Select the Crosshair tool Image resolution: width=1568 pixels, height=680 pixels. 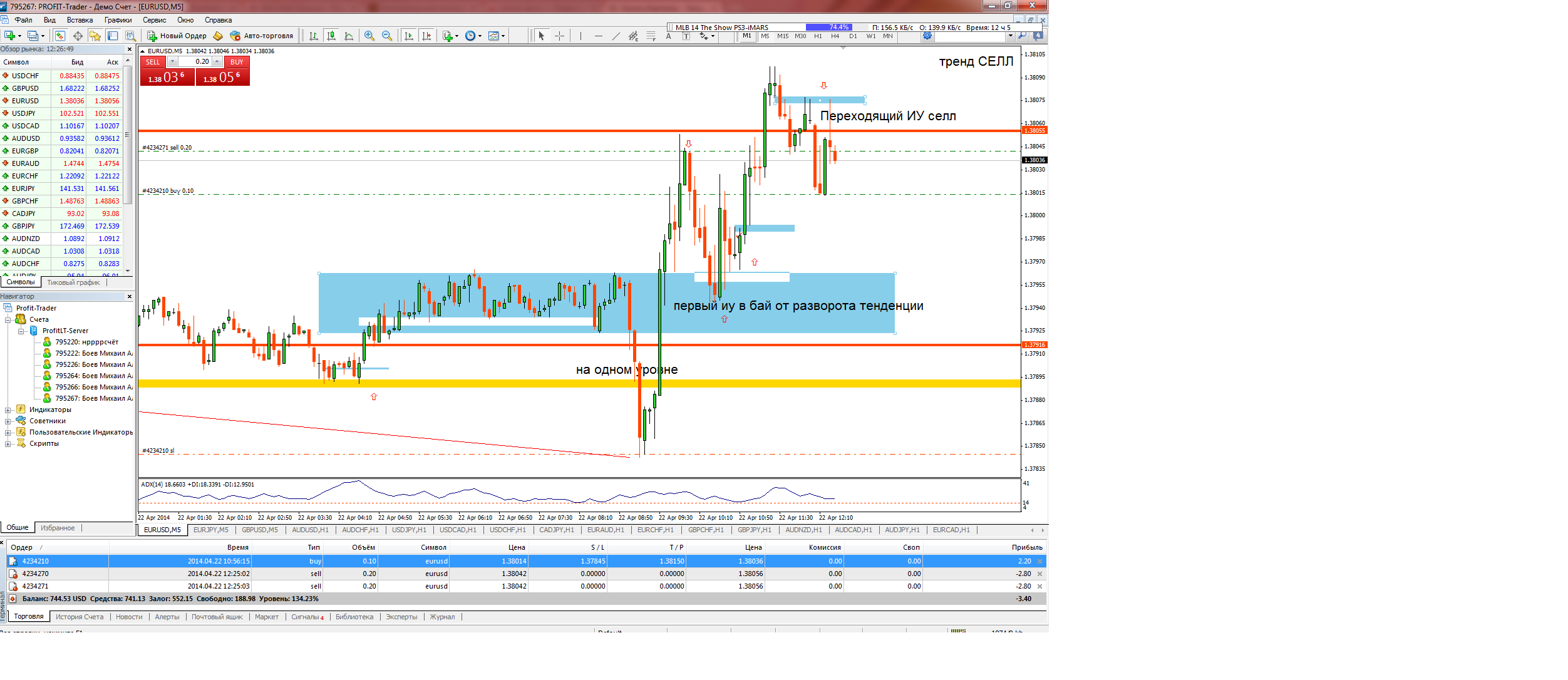[559, 36]
